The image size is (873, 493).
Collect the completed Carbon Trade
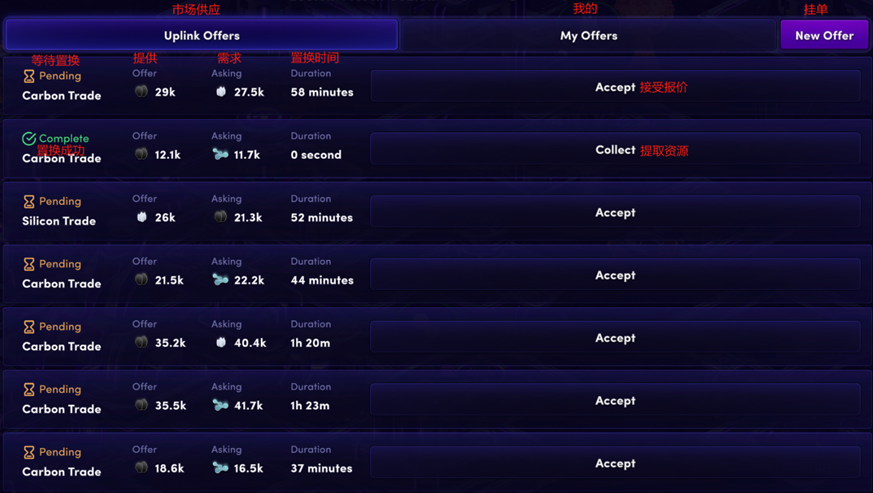click(x=615, y=150)
